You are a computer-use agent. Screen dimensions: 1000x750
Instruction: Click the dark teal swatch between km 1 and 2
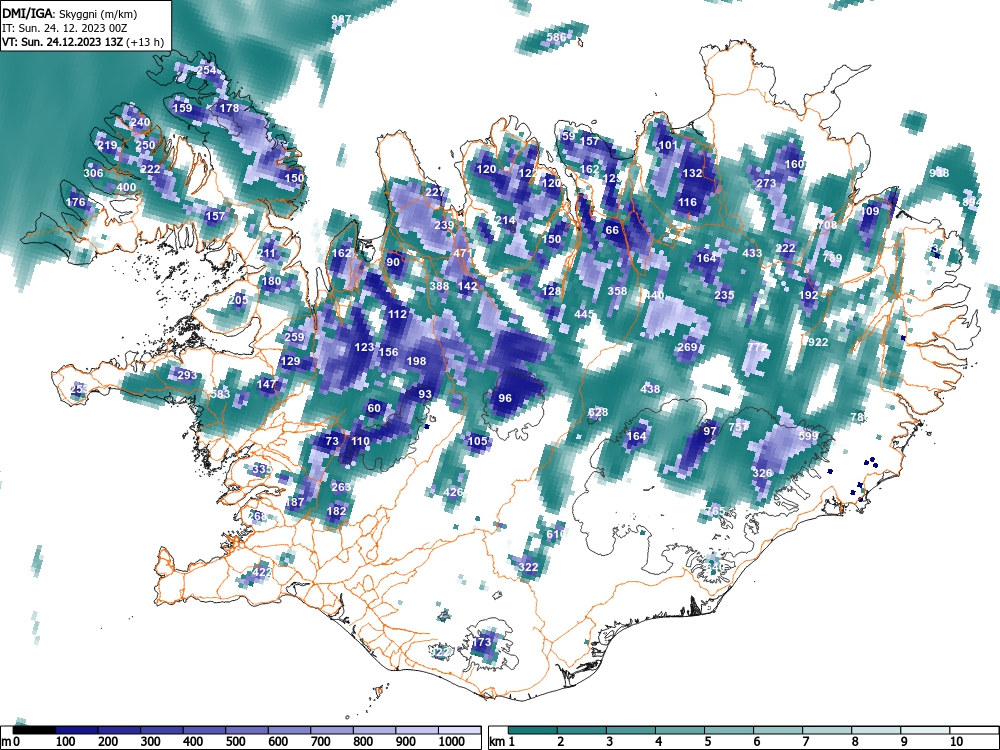pos(533,729)
